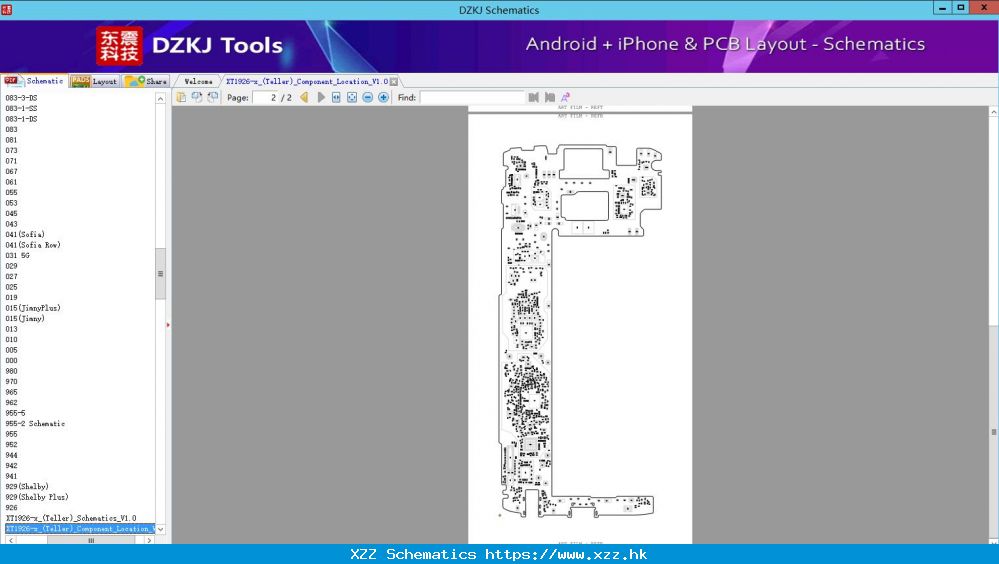
Task: Close the DZKJ Schematics window
Action: point(984,8)
